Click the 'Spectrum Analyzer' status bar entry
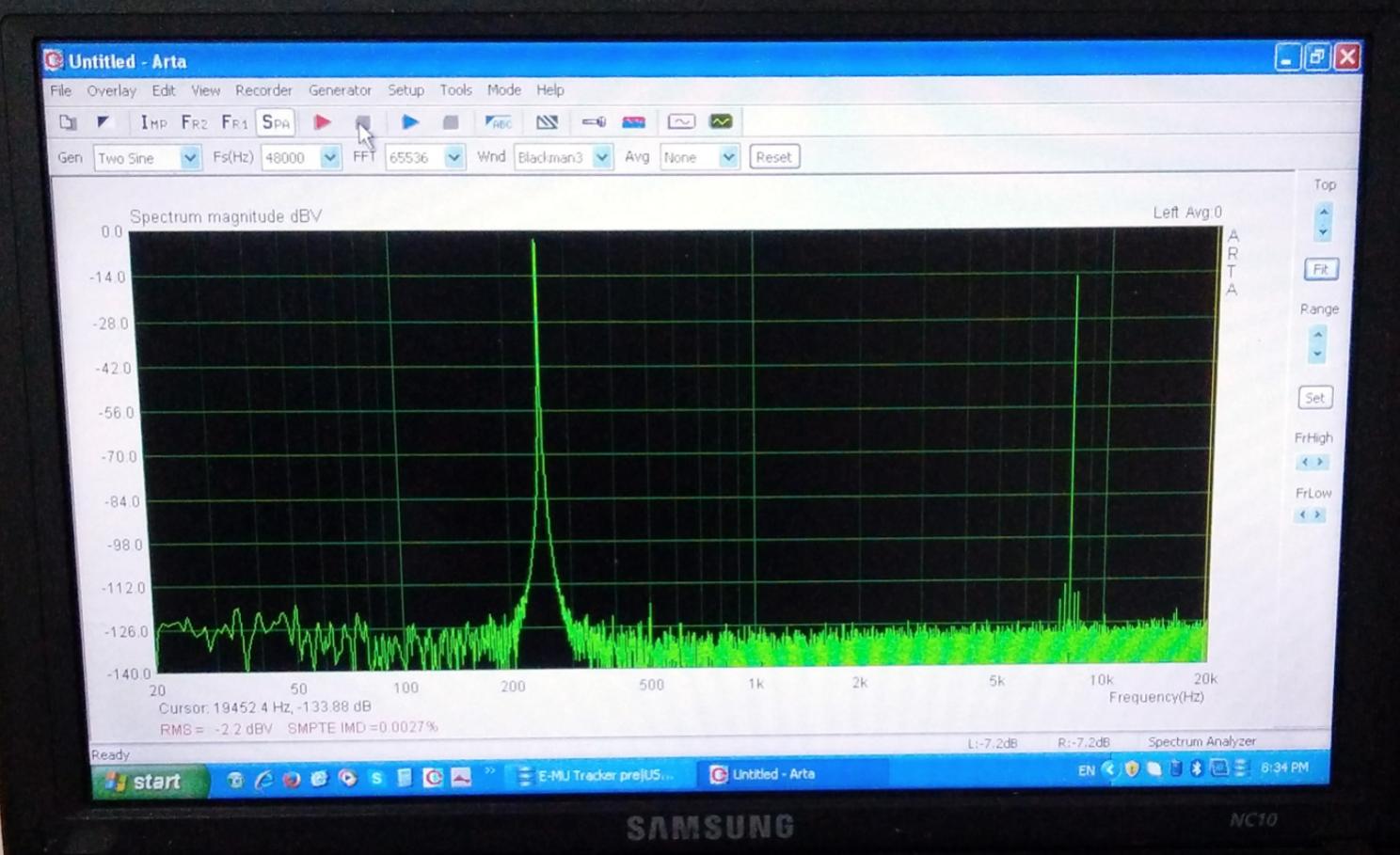This screenshot has width=1400, height=855. tap(1201, 741)
